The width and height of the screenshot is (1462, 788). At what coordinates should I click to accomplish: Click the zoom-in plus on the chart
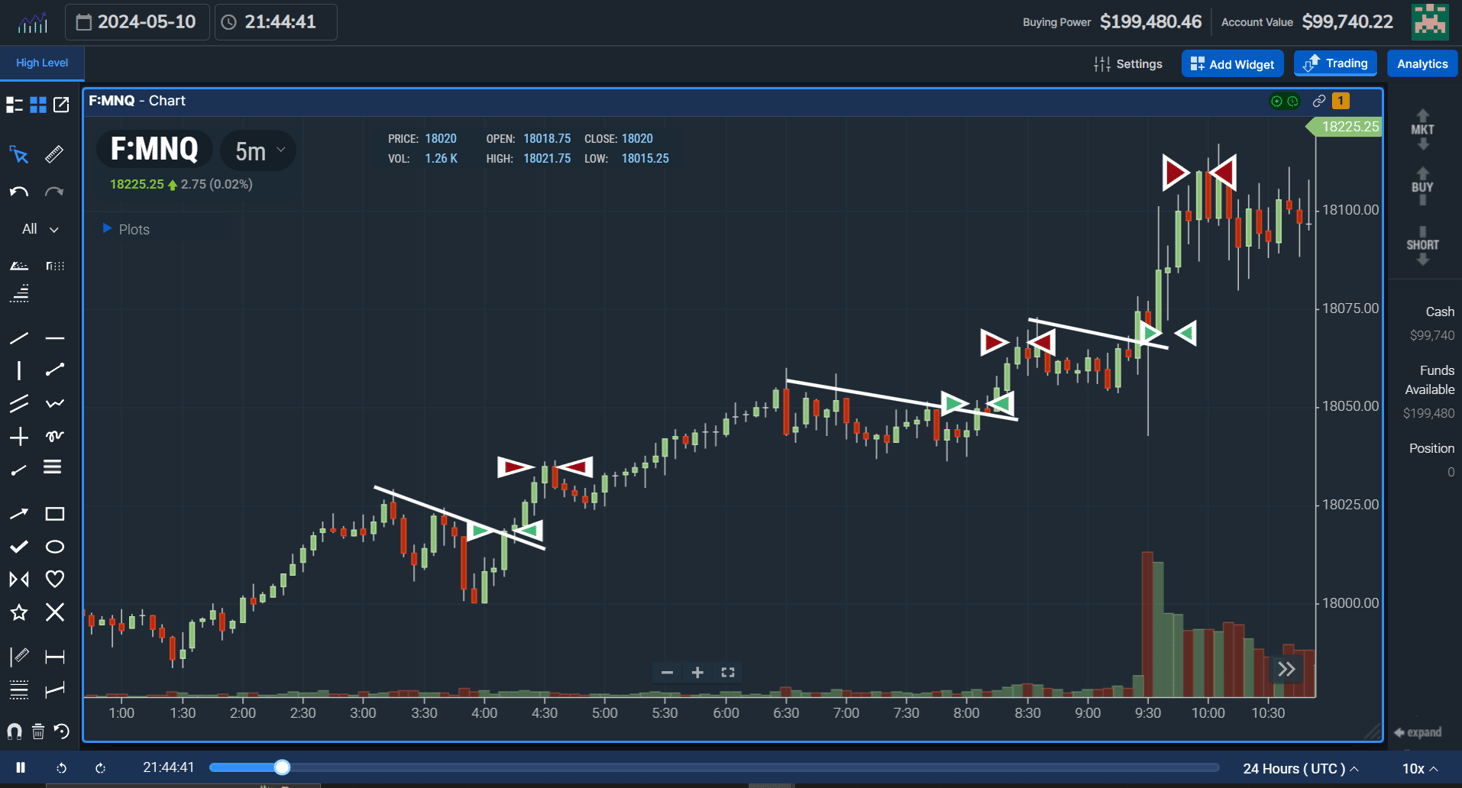coord(697,672)
